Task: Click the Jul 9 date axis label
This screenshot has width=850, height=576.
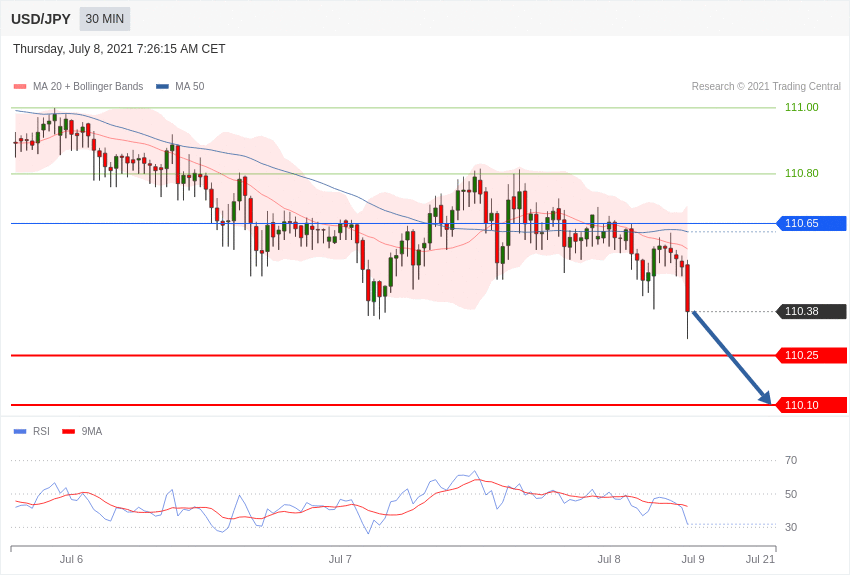Action: (693, 559)
